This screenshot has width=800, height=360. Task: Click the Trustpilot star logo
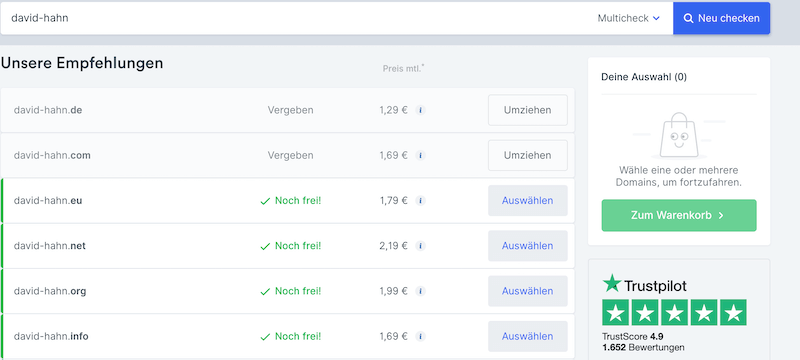point(612,284)
